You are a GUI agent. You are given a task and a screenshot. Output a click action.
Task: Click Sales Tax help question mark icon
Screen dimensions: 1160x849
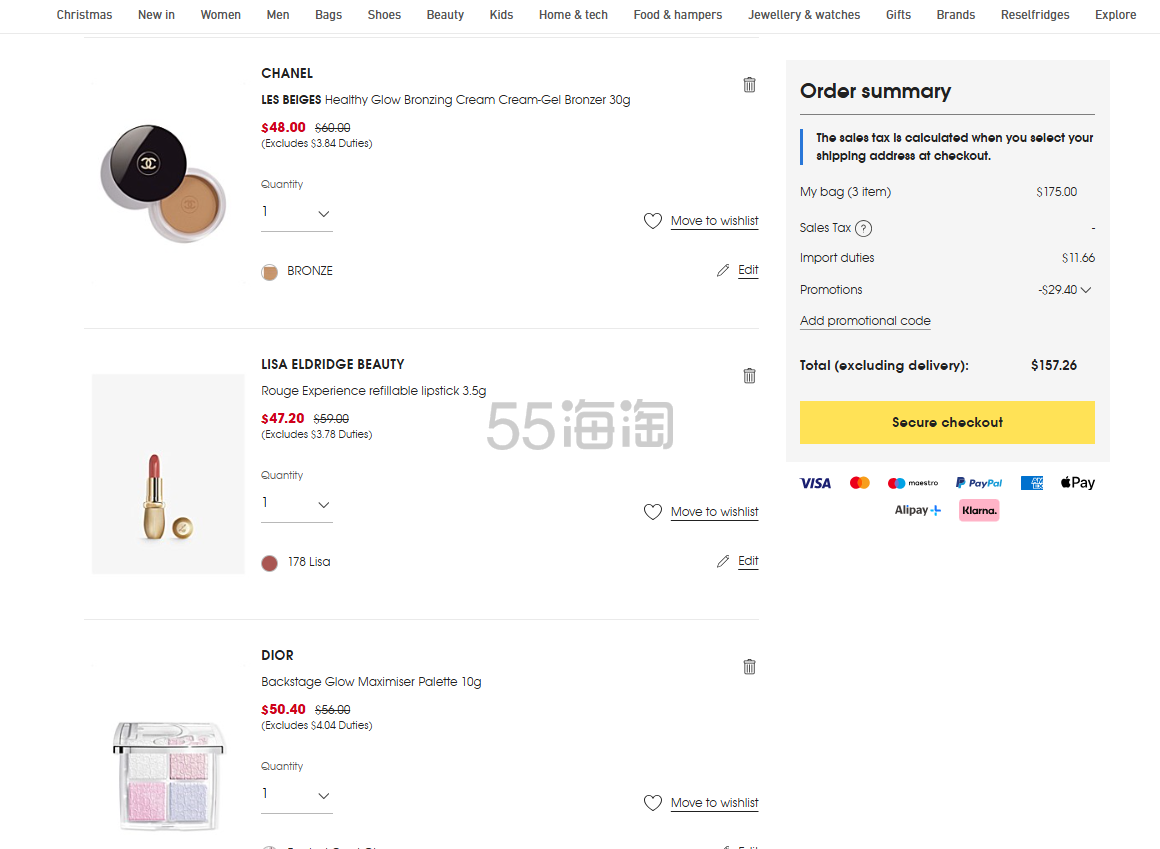(864, 228)
